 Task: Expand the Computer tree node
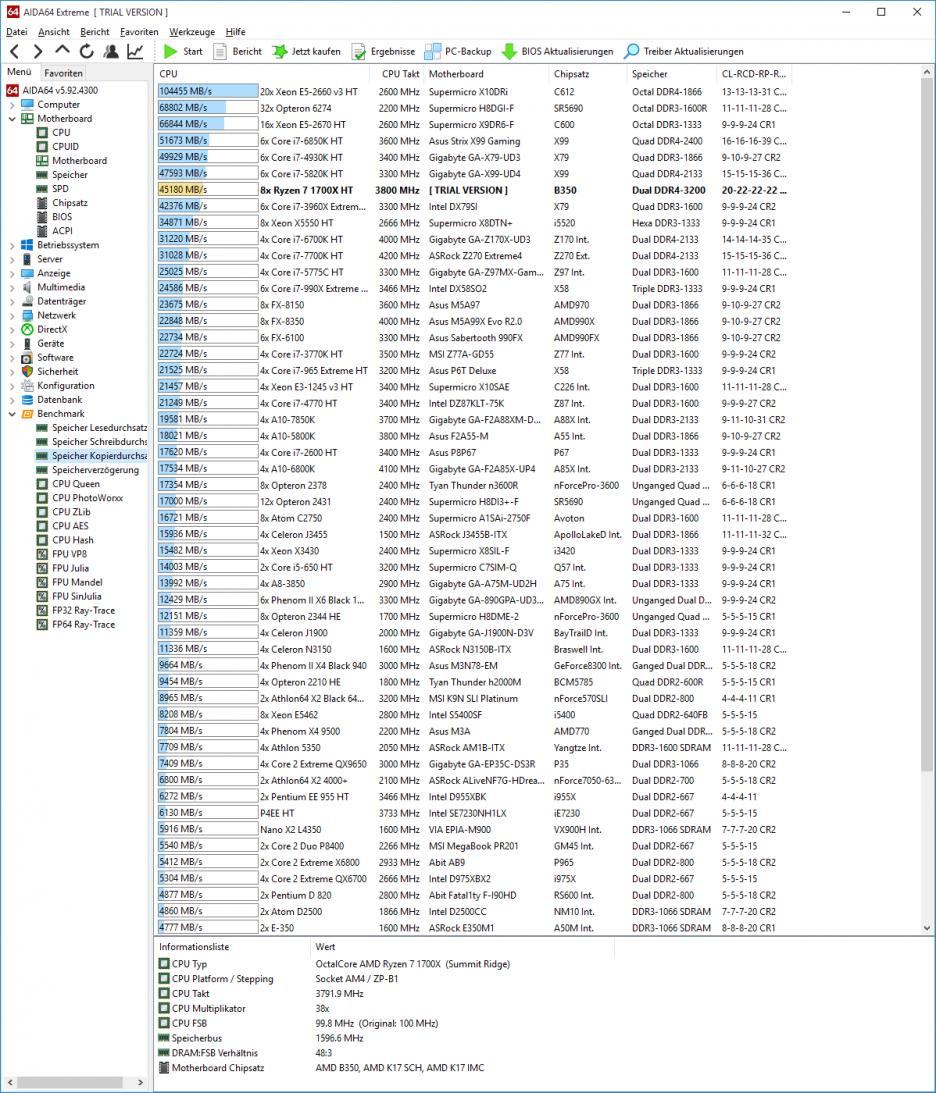[12, 105]
